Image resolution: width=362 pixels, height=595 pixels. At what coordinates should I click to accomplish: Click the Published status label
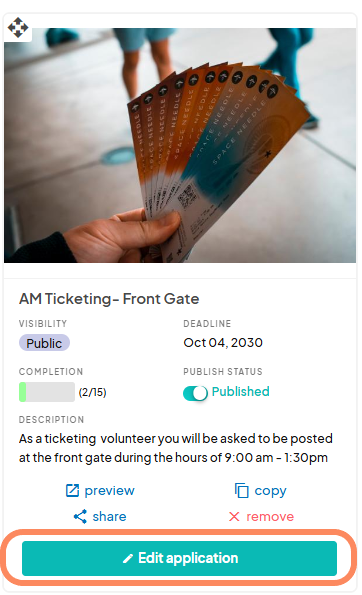pos(240,391)
